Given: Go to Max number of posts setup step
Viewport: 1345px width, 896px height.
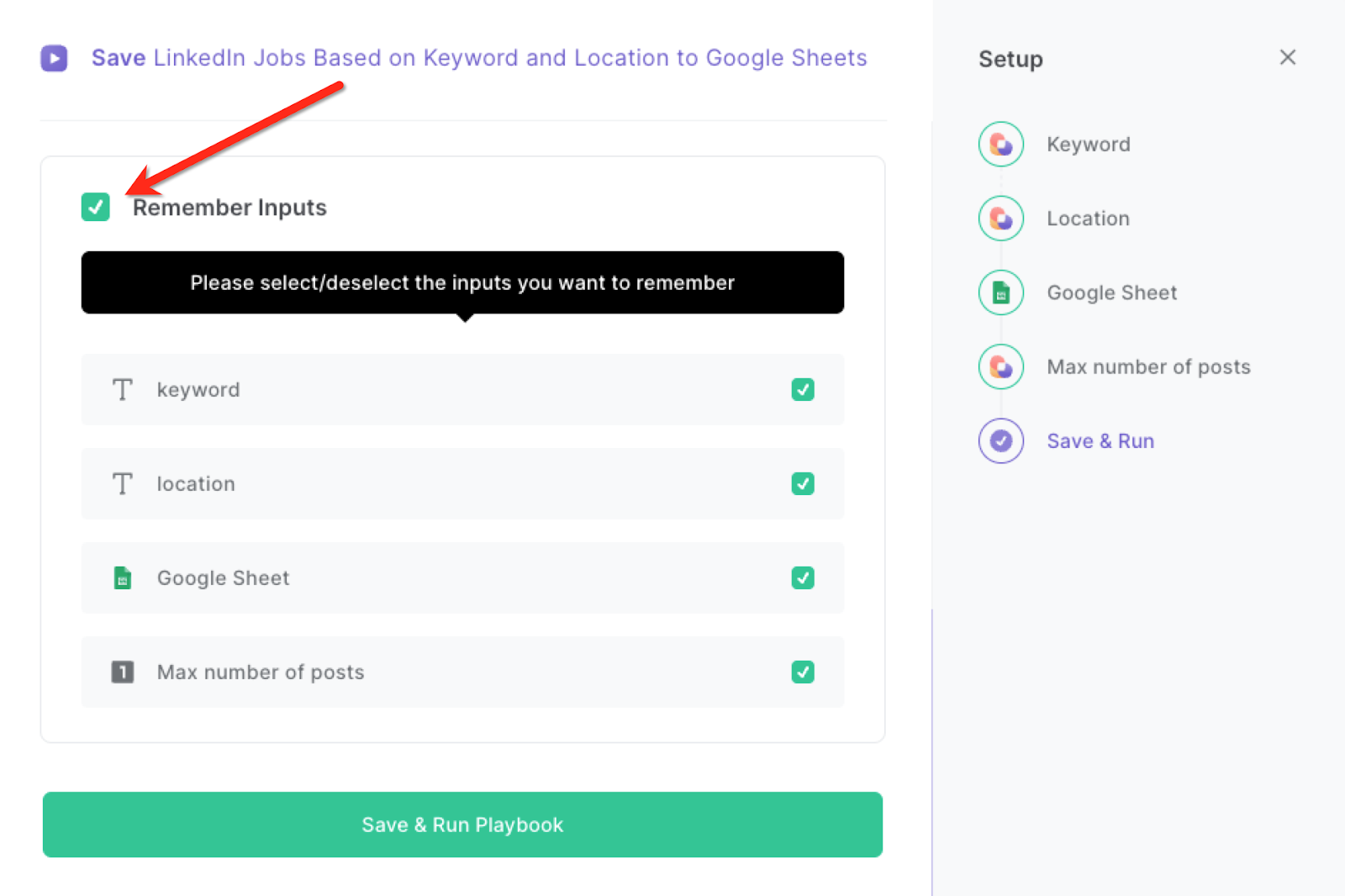Looking at the screenshot, I should pyautogui.click(x=1149, y=367).
